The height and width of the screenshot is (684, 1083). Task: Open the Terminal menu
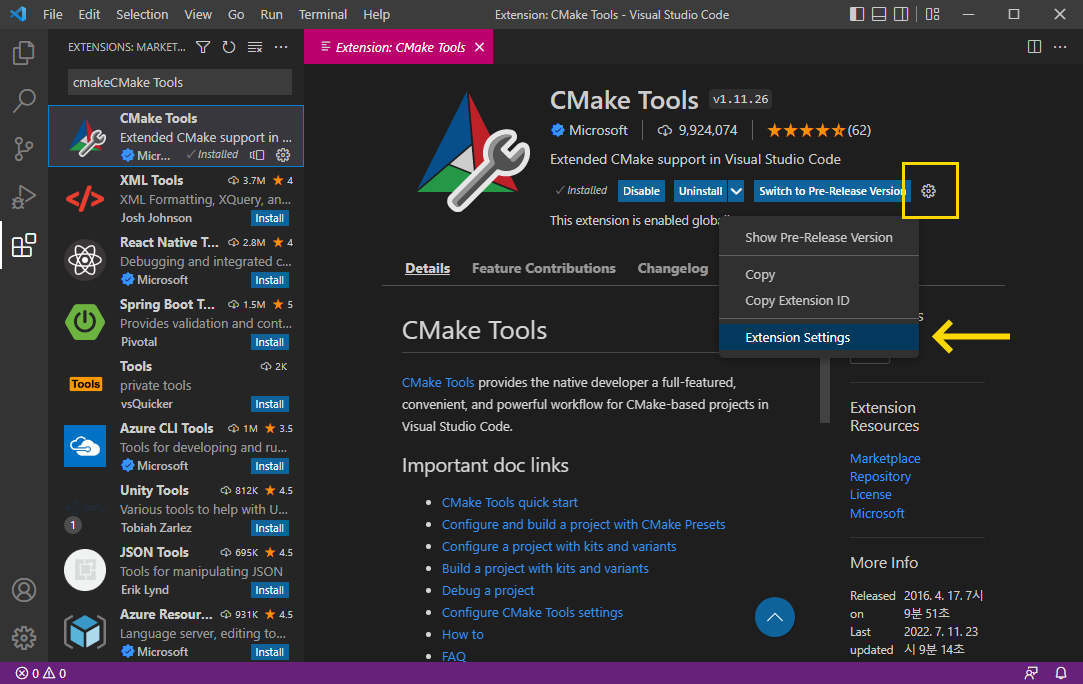click(323, 15)
